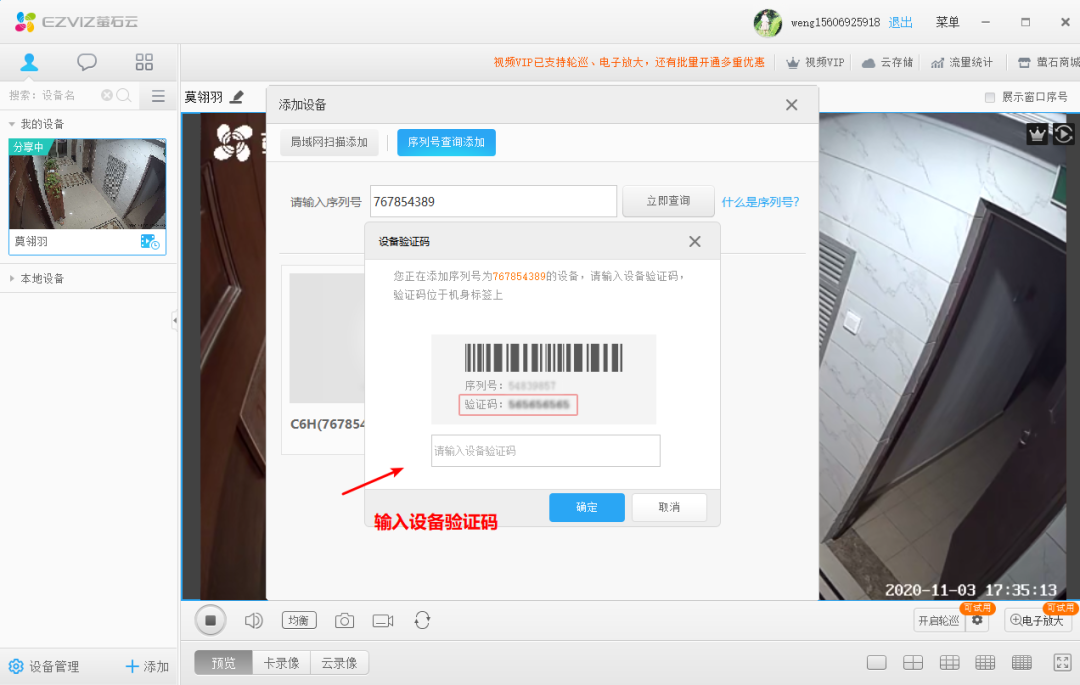Viewport: 1080px width, 685px height.
Task: Start recording with the video camera icon
Action: click(382, 620)
